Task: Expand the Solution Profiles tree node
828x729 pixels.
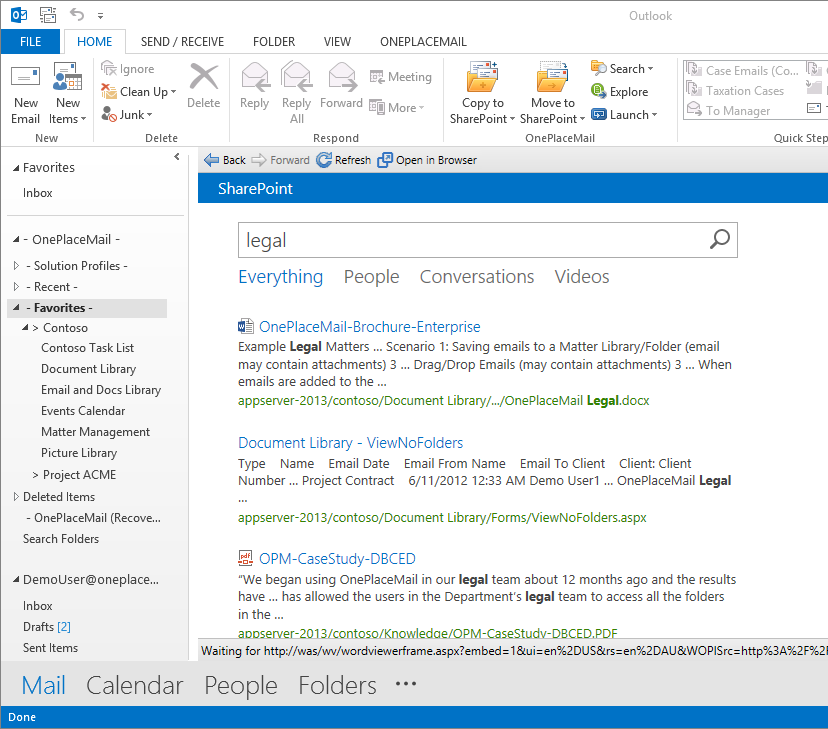Action: [16, 266]
